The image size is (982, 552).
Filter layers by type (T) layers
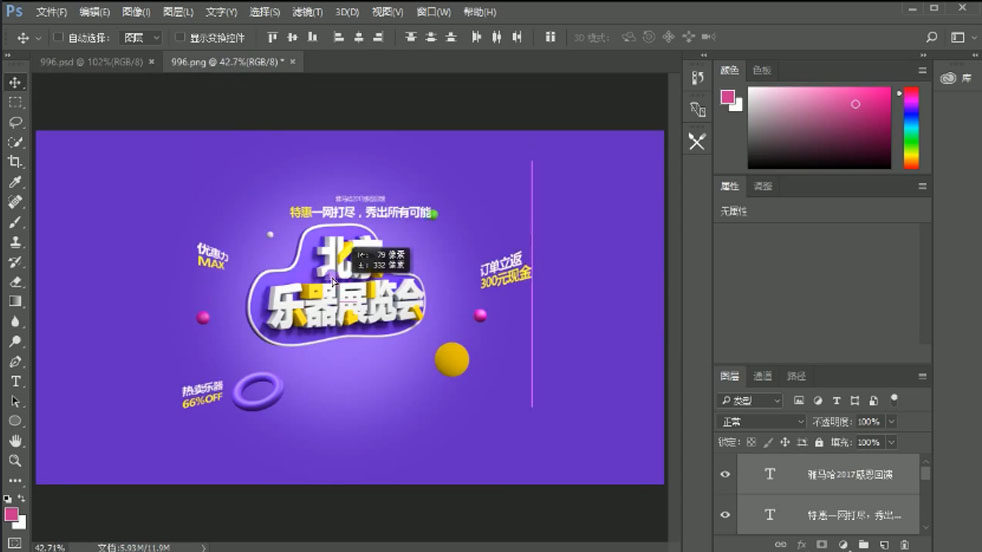[837, 400]
